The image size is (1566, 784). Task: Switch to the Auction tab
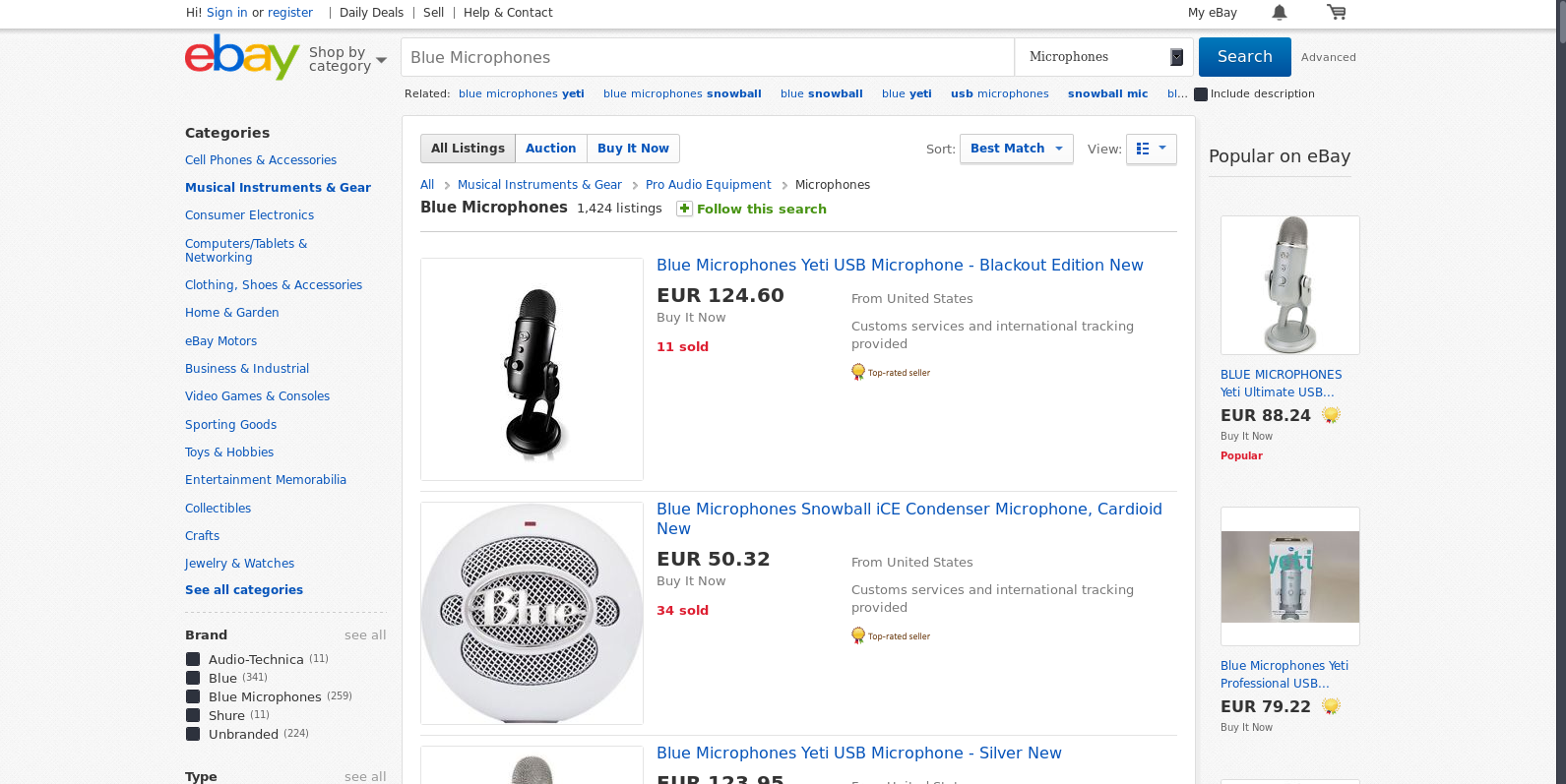coord(550,149)
